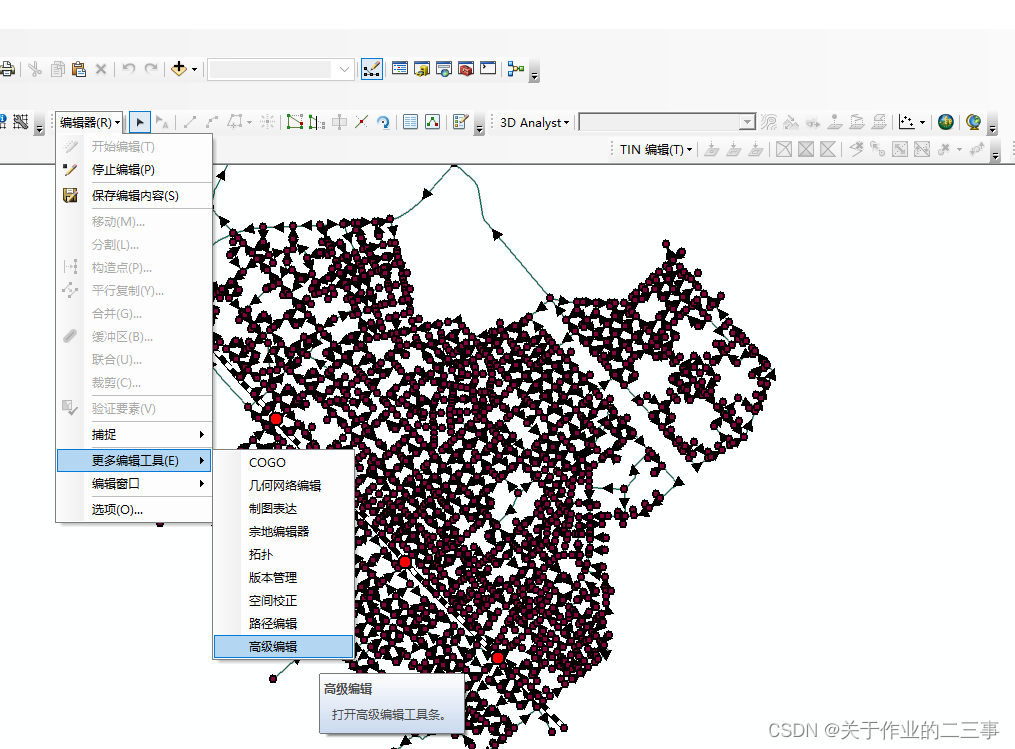The width and height of the screenshot is (1015, 749).
Task: Choose 路径编辑 from submenu
Action: [284, 623]
